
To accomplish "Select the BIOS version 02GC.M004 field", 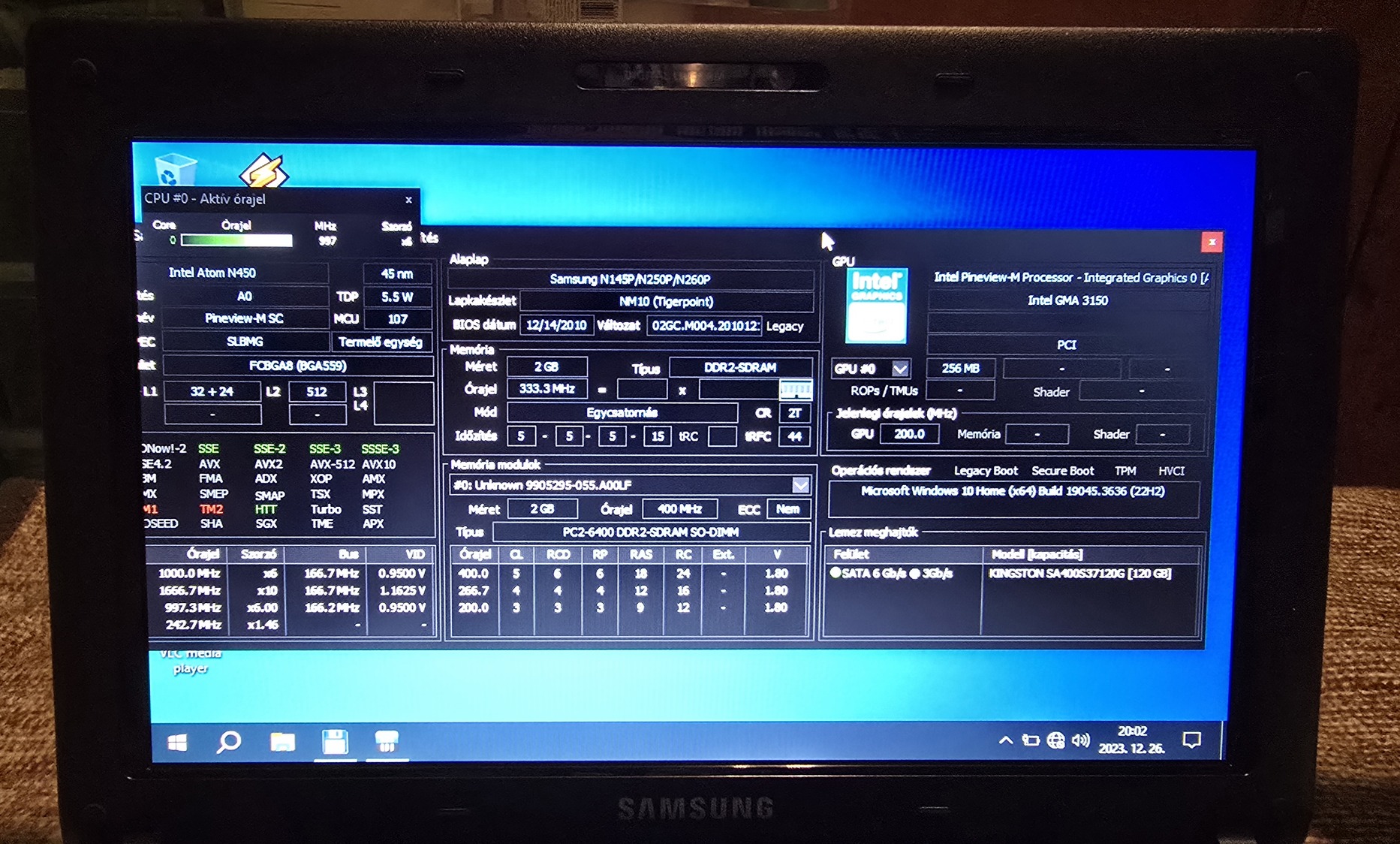I will (x=705, y=326).
